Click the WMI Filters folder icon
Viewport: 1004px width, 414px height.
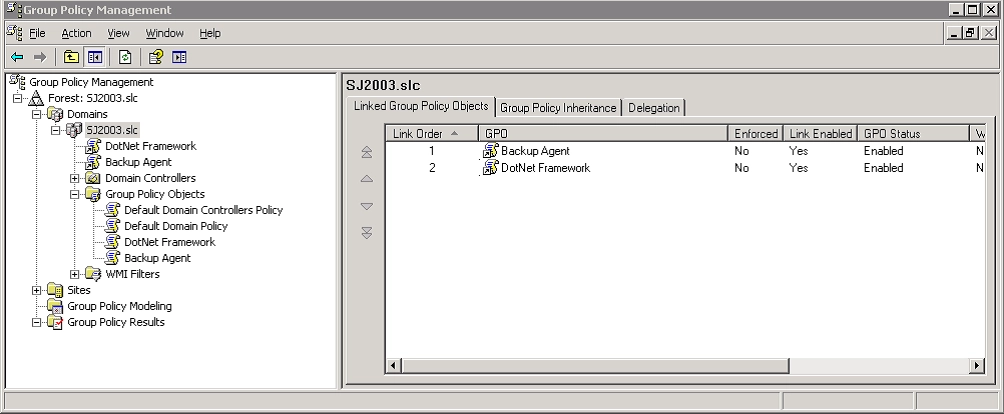coord(93,274)
